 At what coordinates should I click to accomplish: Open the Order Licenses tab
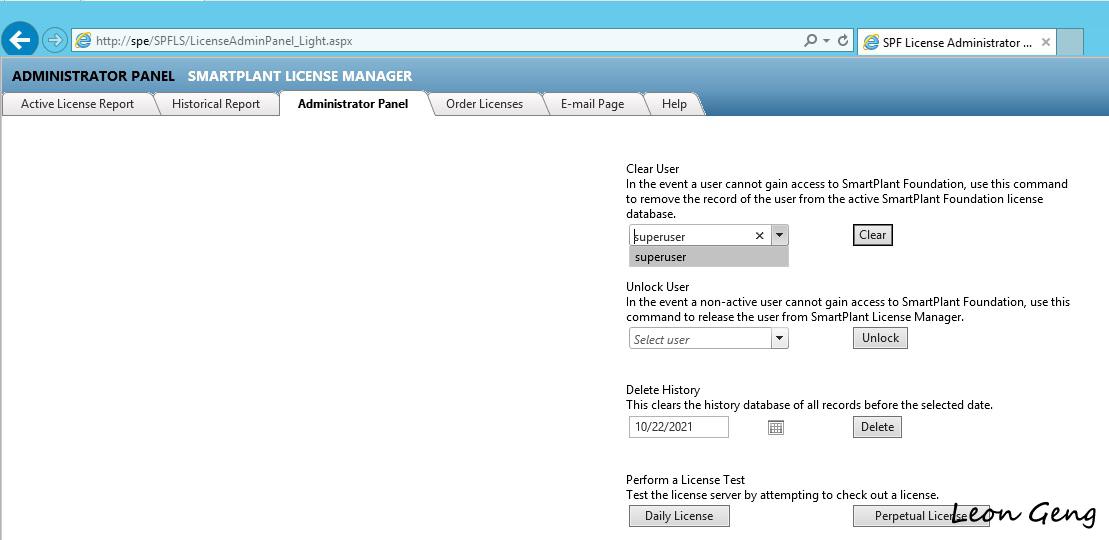pyautogui.click(x=484, y=104)
